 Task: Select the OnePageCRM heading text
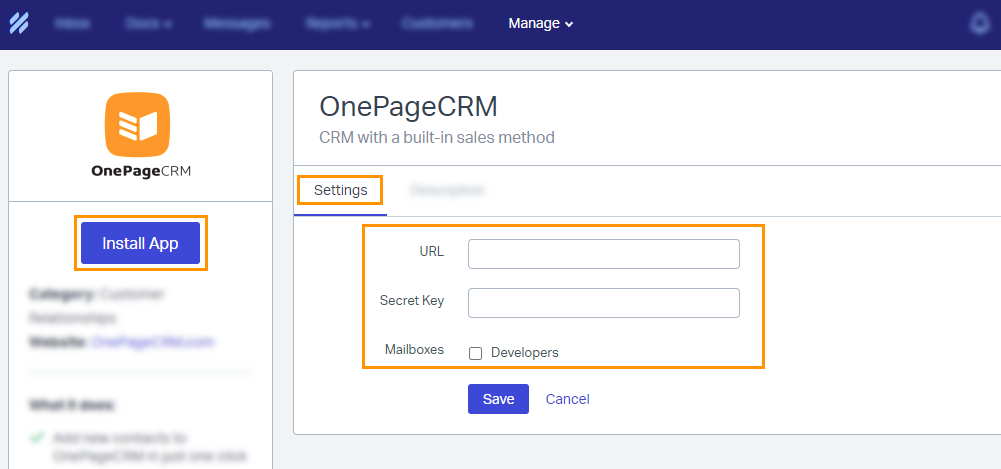coord(408,107)
